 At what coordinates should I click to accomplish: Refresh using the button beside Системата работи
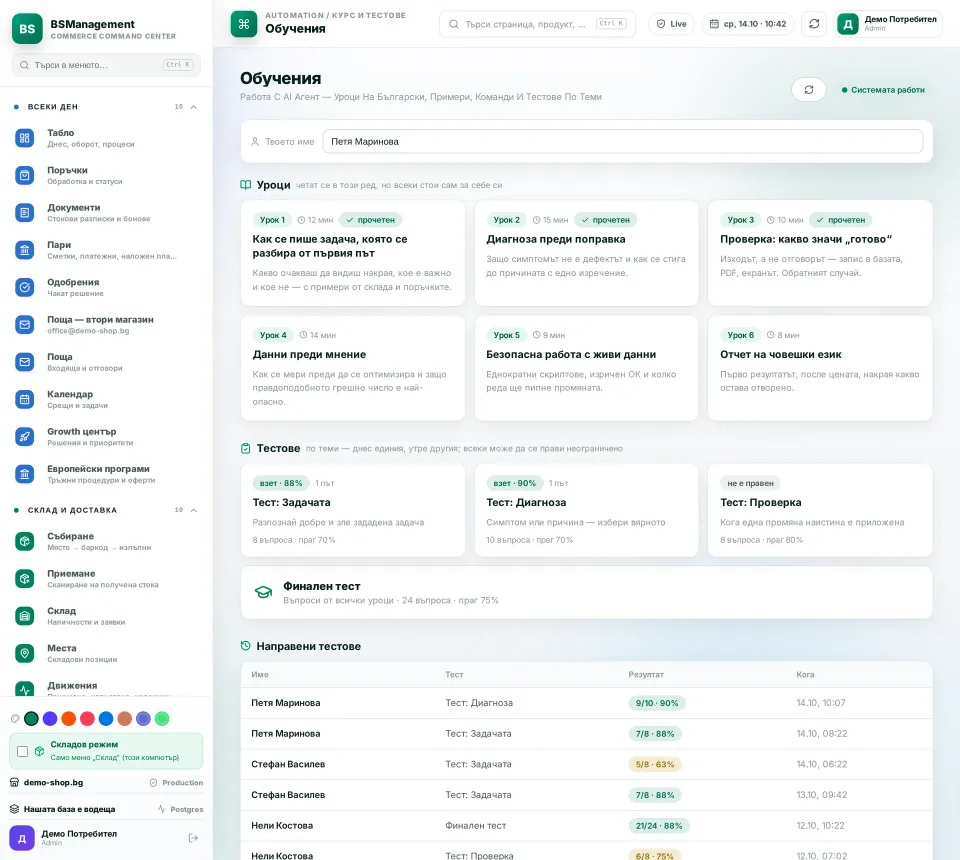[x=809, y=90]
